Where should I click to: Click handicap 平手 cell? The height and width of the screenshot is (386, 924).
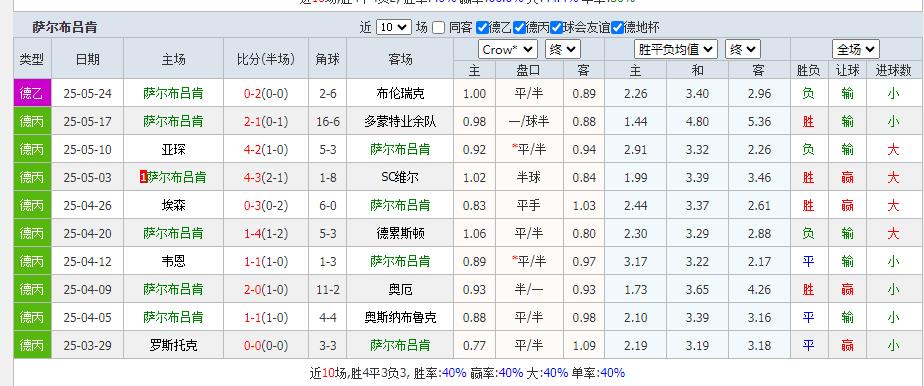(x=529, y=205)
